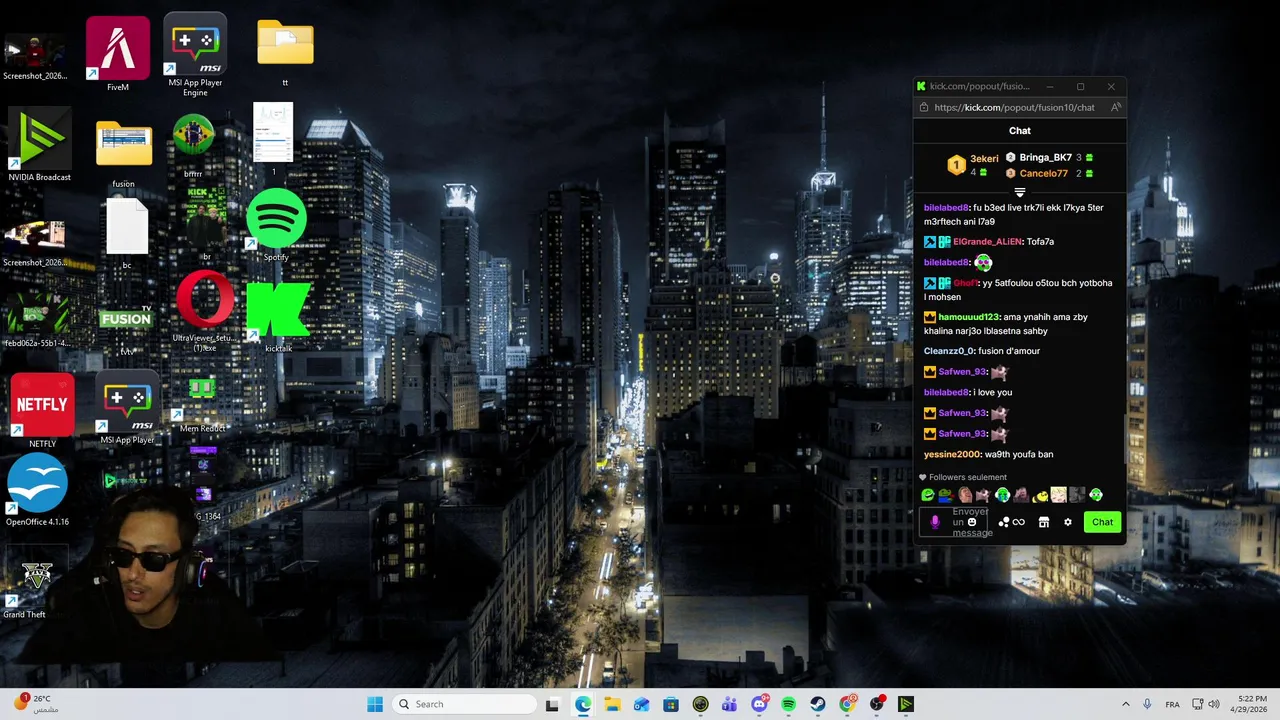Open the top Screenshot_2026 thumbnail file

point(35,56)
